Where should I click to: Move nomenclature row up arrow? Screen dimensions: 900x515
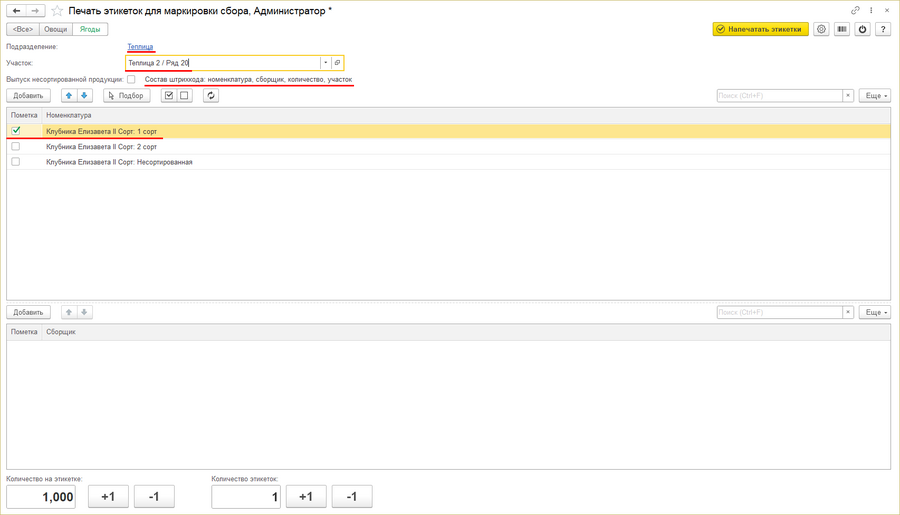tap(69, 96)
